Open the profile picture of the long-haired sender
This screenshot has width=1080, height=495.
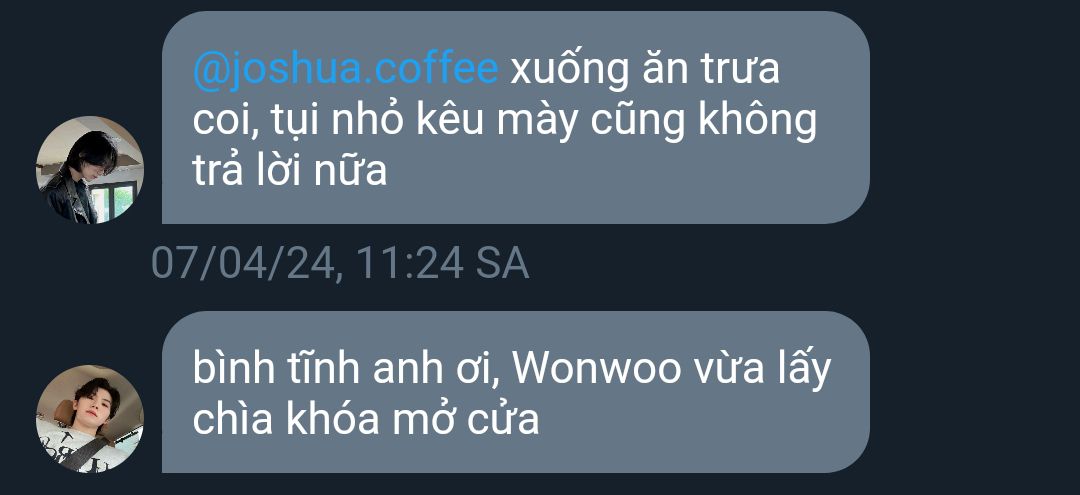90,169
